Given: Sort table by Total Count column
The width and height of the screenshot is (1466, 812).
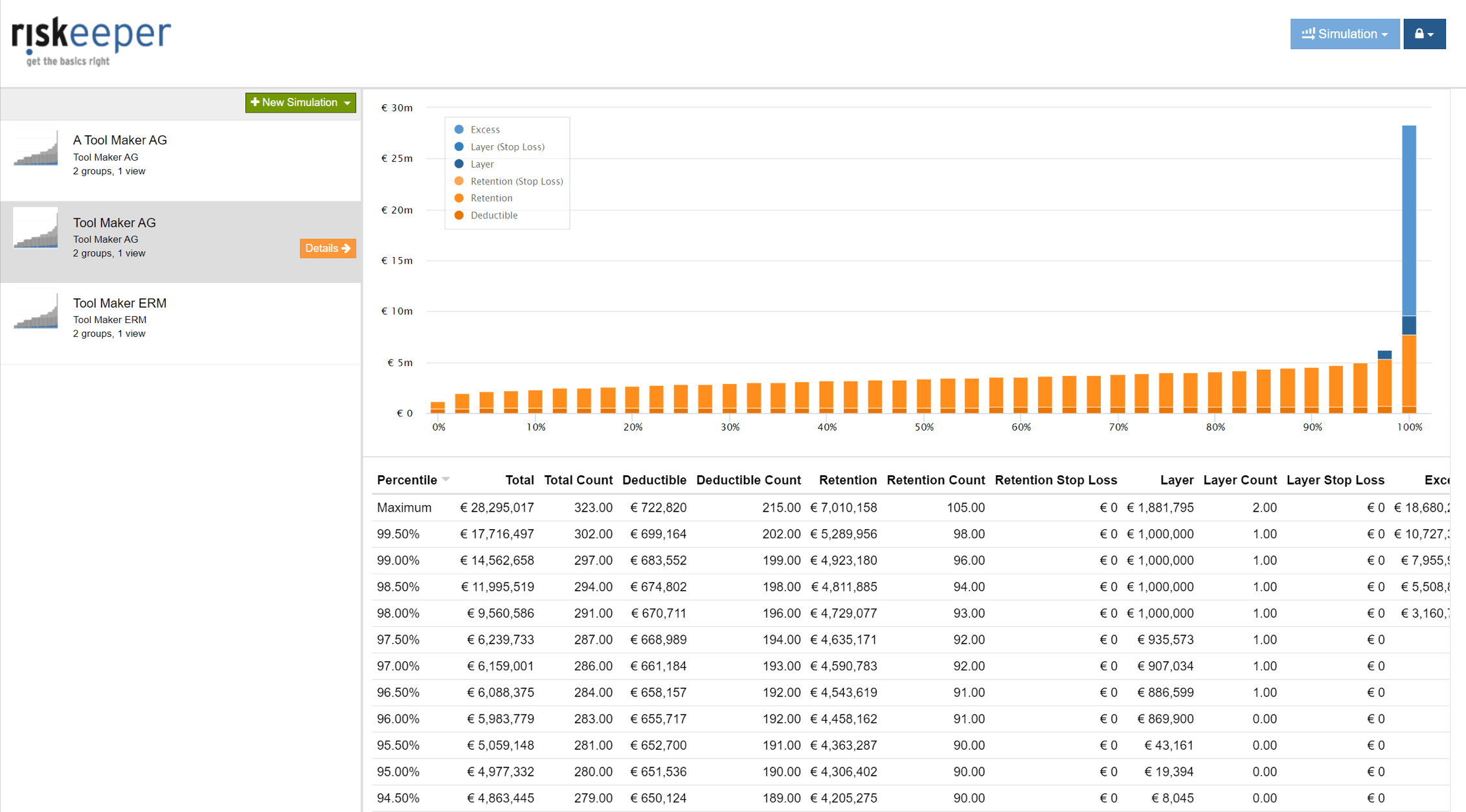Looking at the screenshot, I should click(578, 480).
